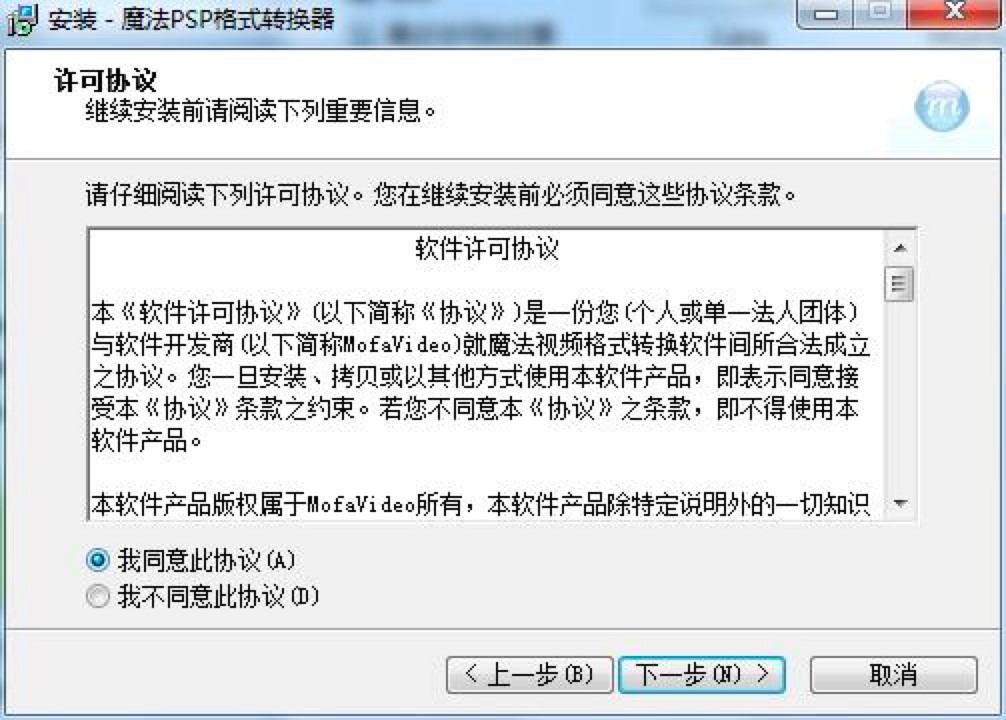The image size is (1006, 720).
Task: Click the 我同意此协议(A) label text
Action: pos(207,560)
